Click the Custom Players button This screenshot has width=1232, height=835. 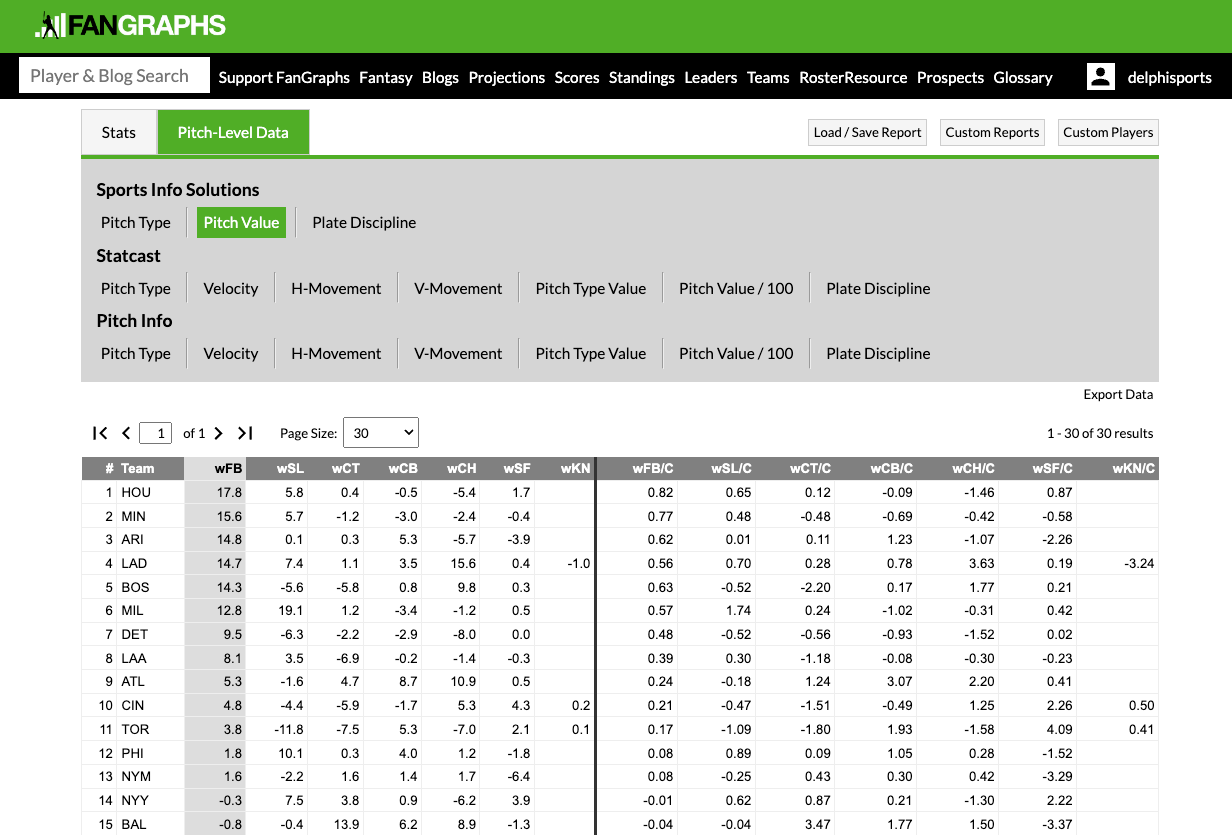click(x=1108, y=132)
